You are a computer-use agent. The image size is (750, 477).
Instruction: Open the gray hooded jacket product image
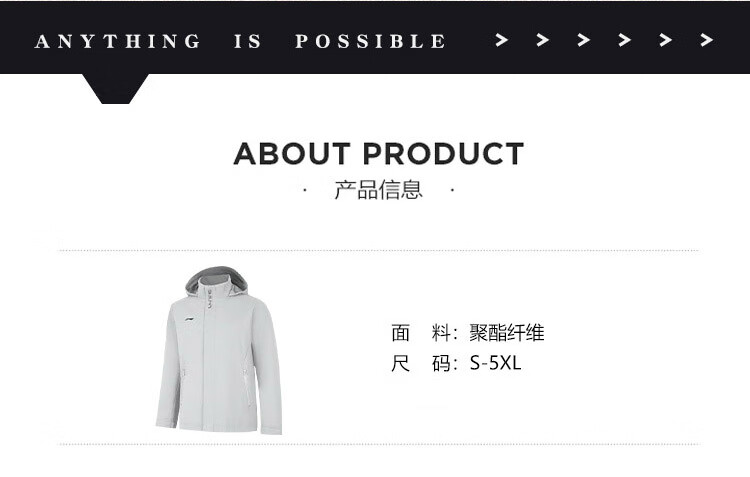(219, 350)
